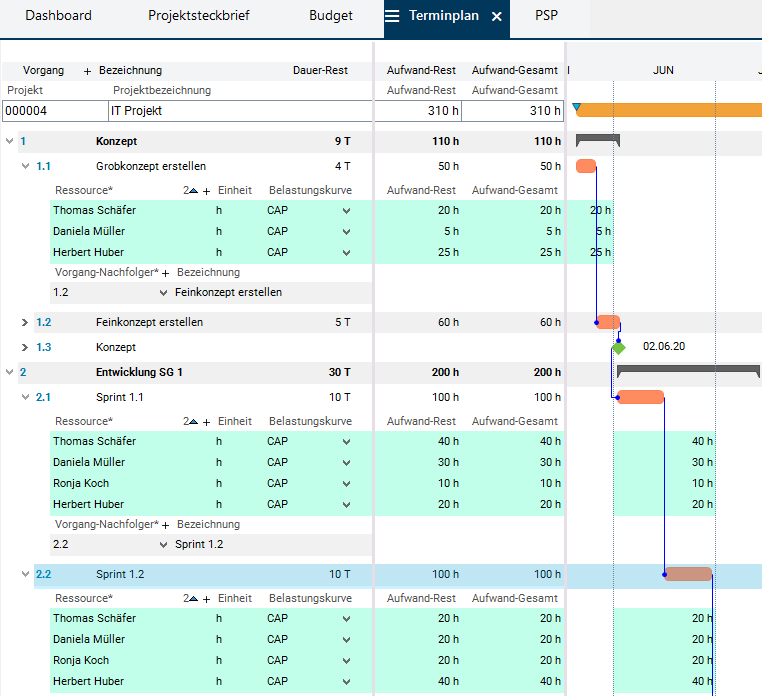Click the Projektbezeichnung field IT Projekt
Image resolution: width=762 pixels, height=696 pixels.
(x=240, y=111)
